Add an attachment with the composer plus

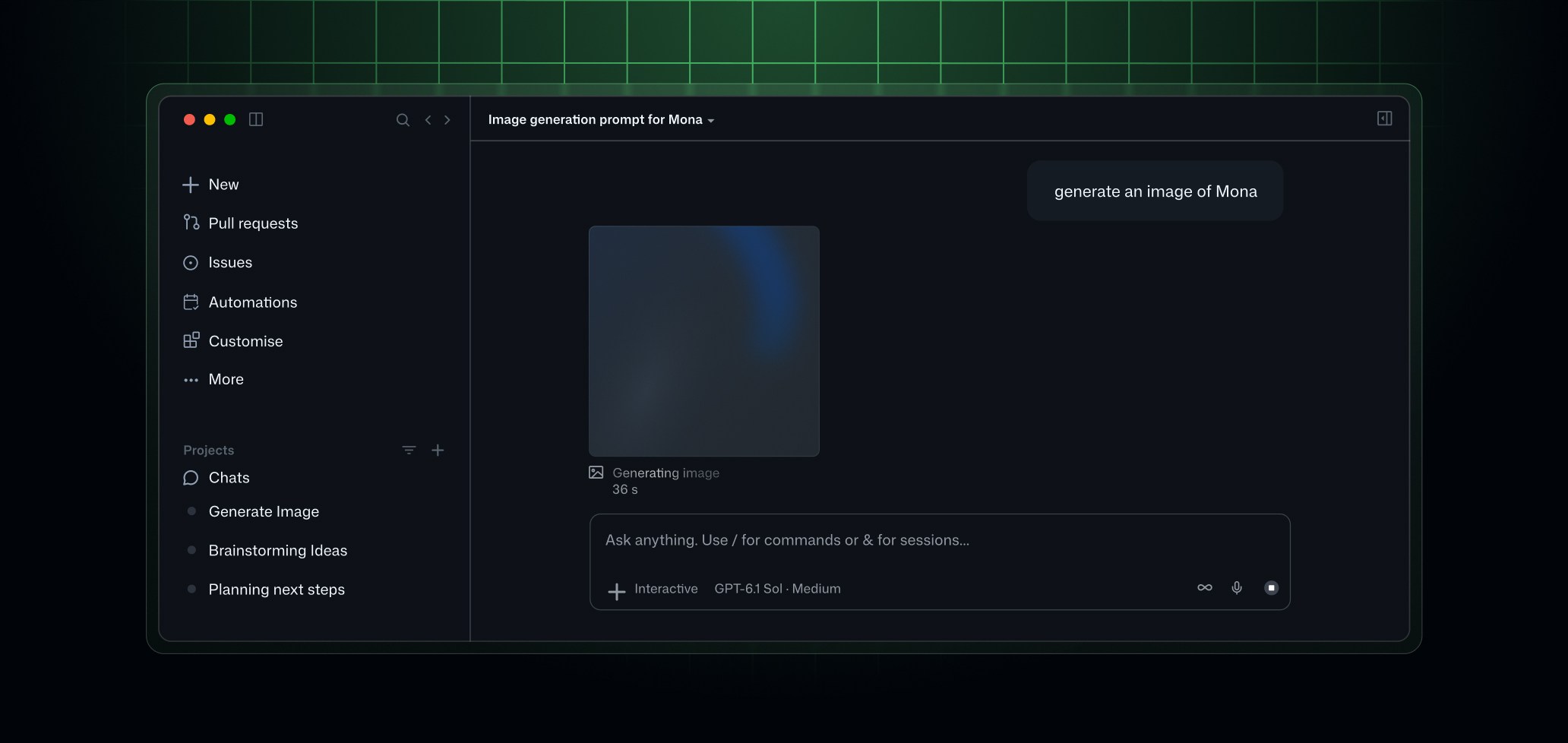[x=617, y=590]
